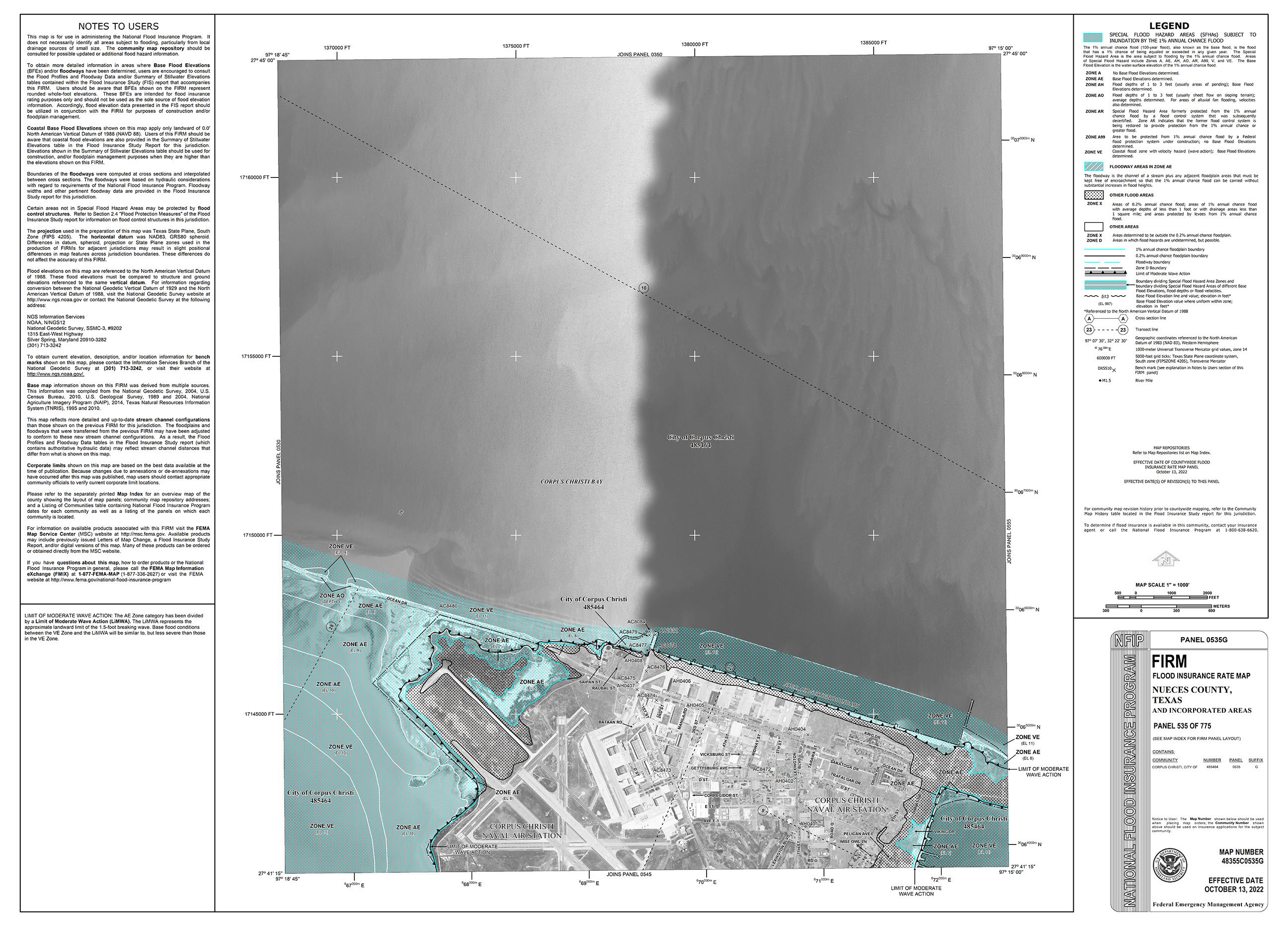1288x926 pixels.
Task: Click the SAIPAN ST street label
Action: pyautogui.click(x=589, y=682)
